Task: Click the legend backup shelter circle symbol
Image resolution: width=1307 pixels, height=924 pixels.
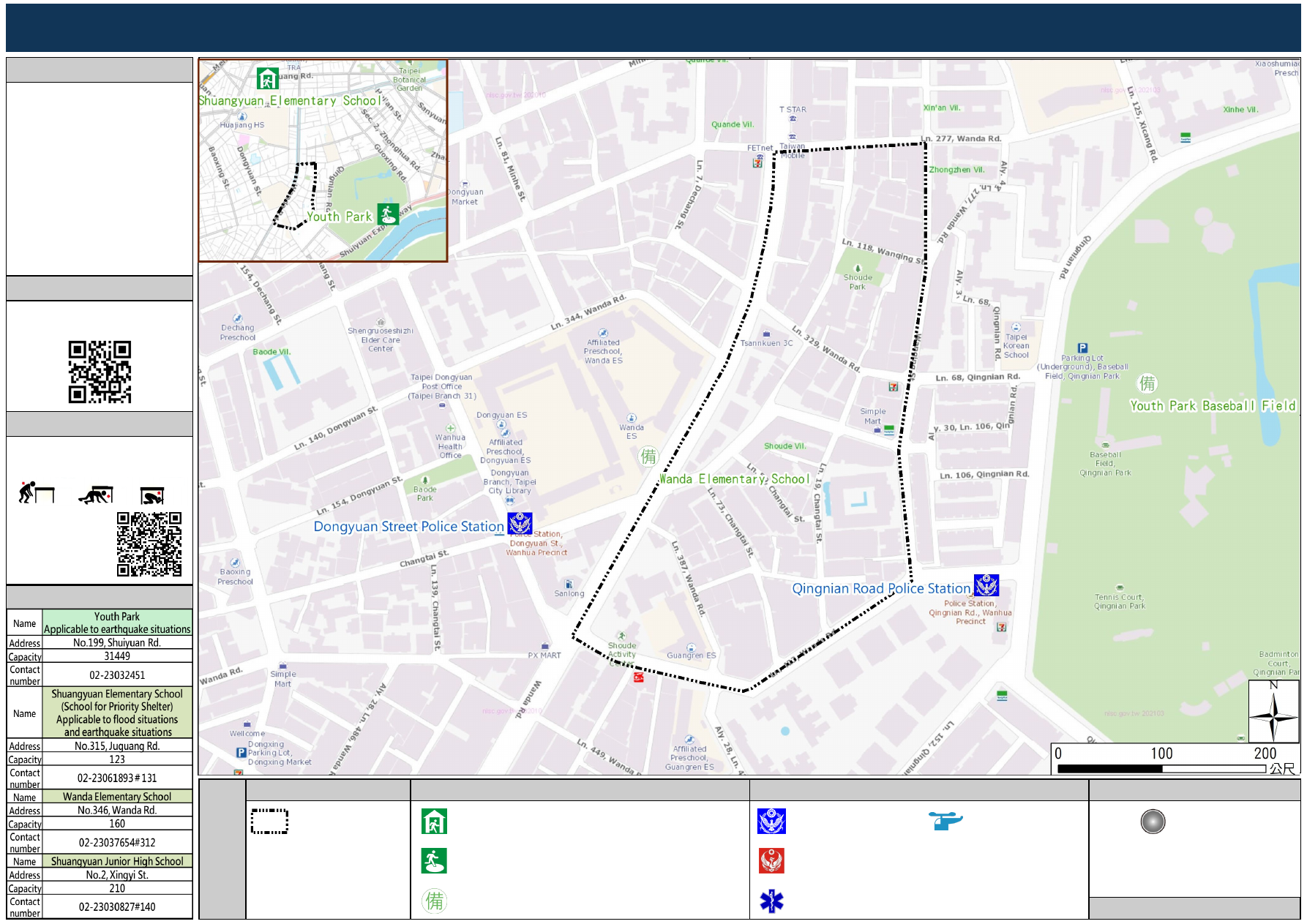Action: coord(435,901)
